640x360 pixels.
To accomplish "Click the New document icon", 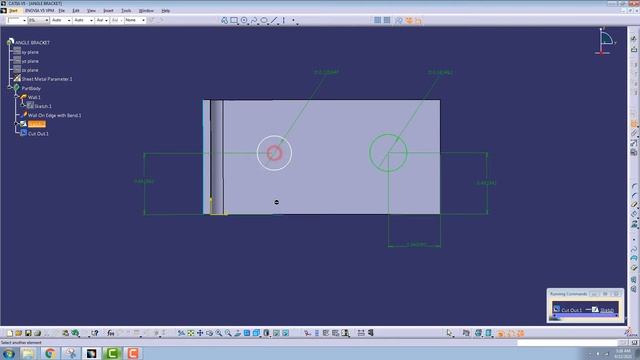I will click(x=10, y=333).
